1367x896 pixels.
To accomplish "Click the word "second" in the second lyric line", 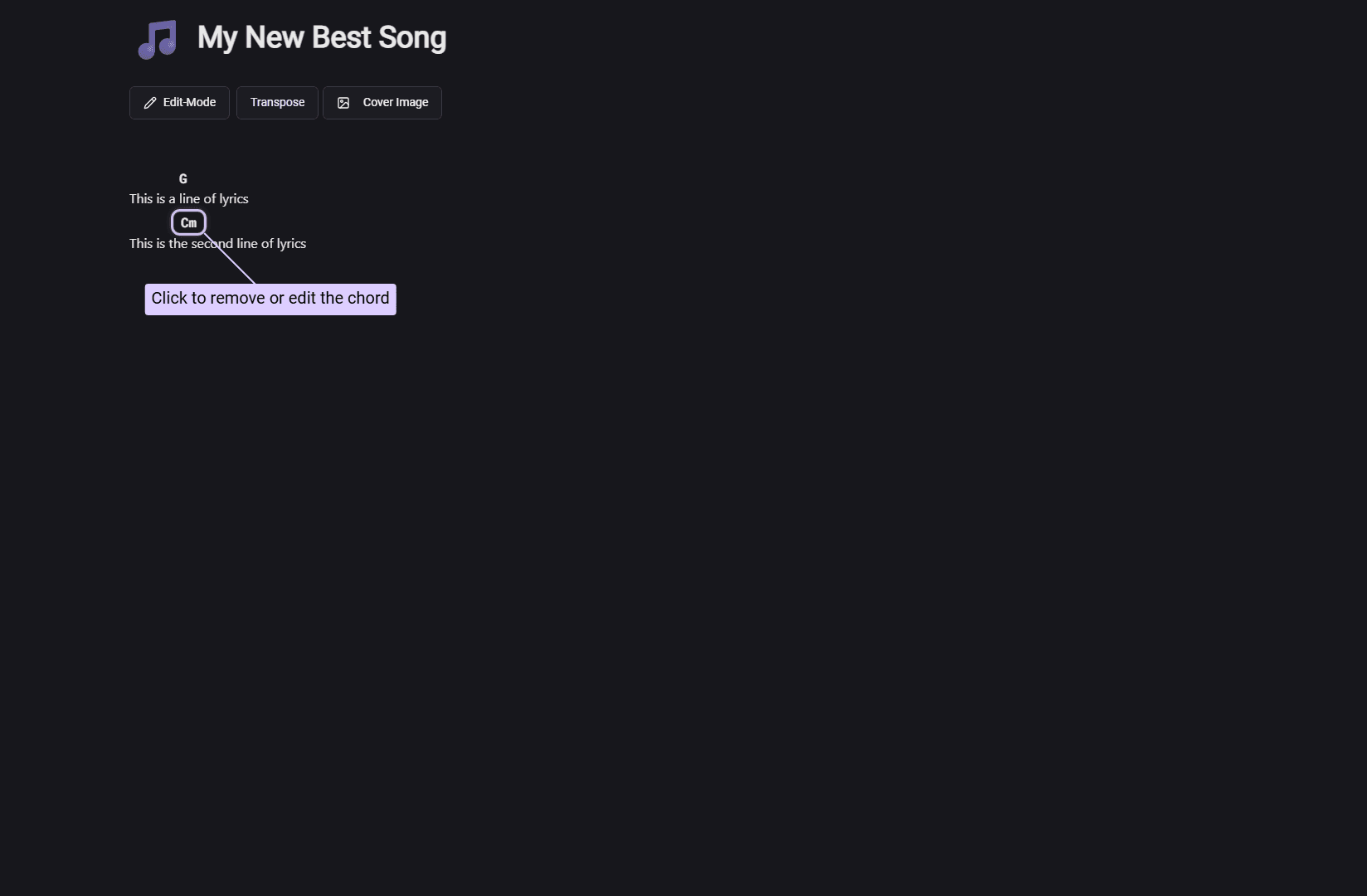I will tap(212, 244).
